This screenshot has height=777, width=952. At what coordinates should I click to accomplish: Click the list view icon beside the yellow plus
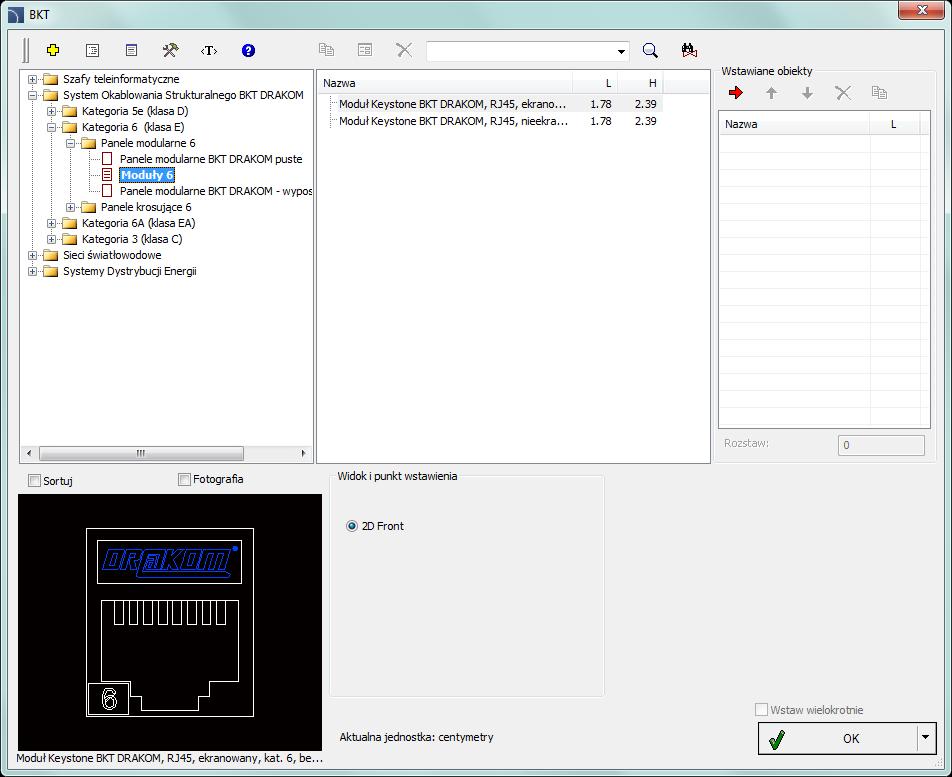tap(92, 50)
